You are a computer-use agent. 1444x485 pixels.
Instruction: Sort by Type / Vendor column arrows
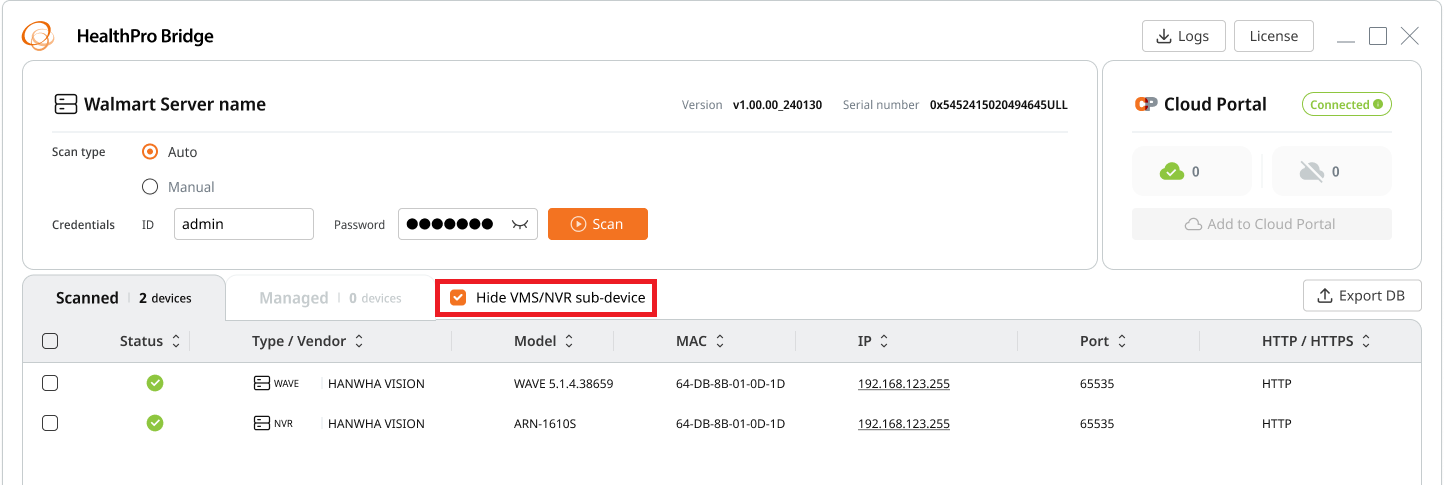[x=359, y=341]
